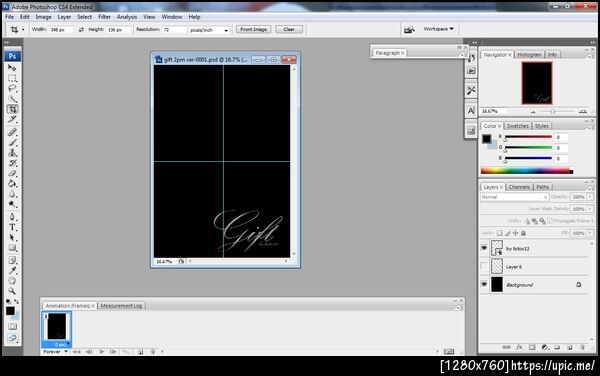This screenshot has width=600, height=376.
Task: Add a layer style fx
Action: click(519, 347)
